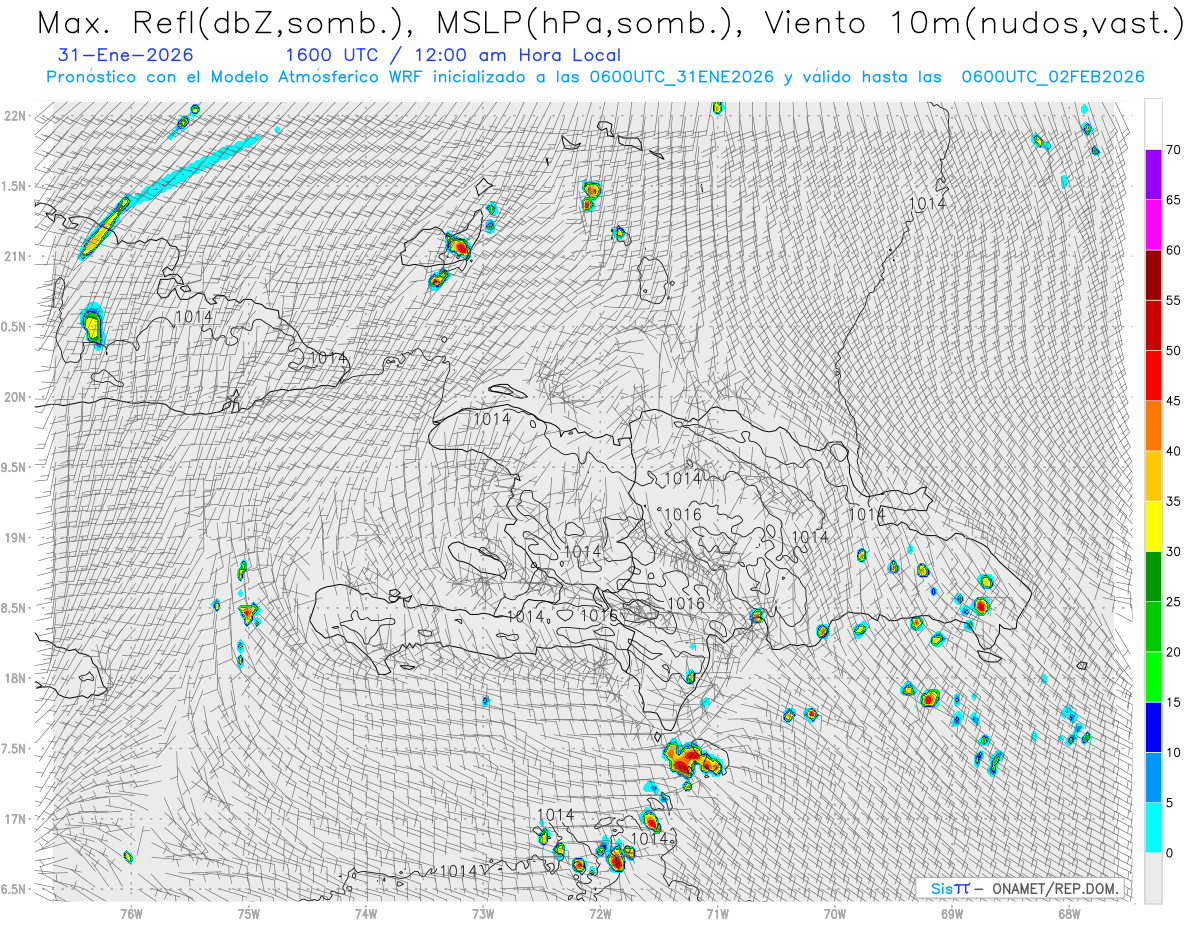
Task: Select the '73W' longitude label
Action: (x=483, y=912)
